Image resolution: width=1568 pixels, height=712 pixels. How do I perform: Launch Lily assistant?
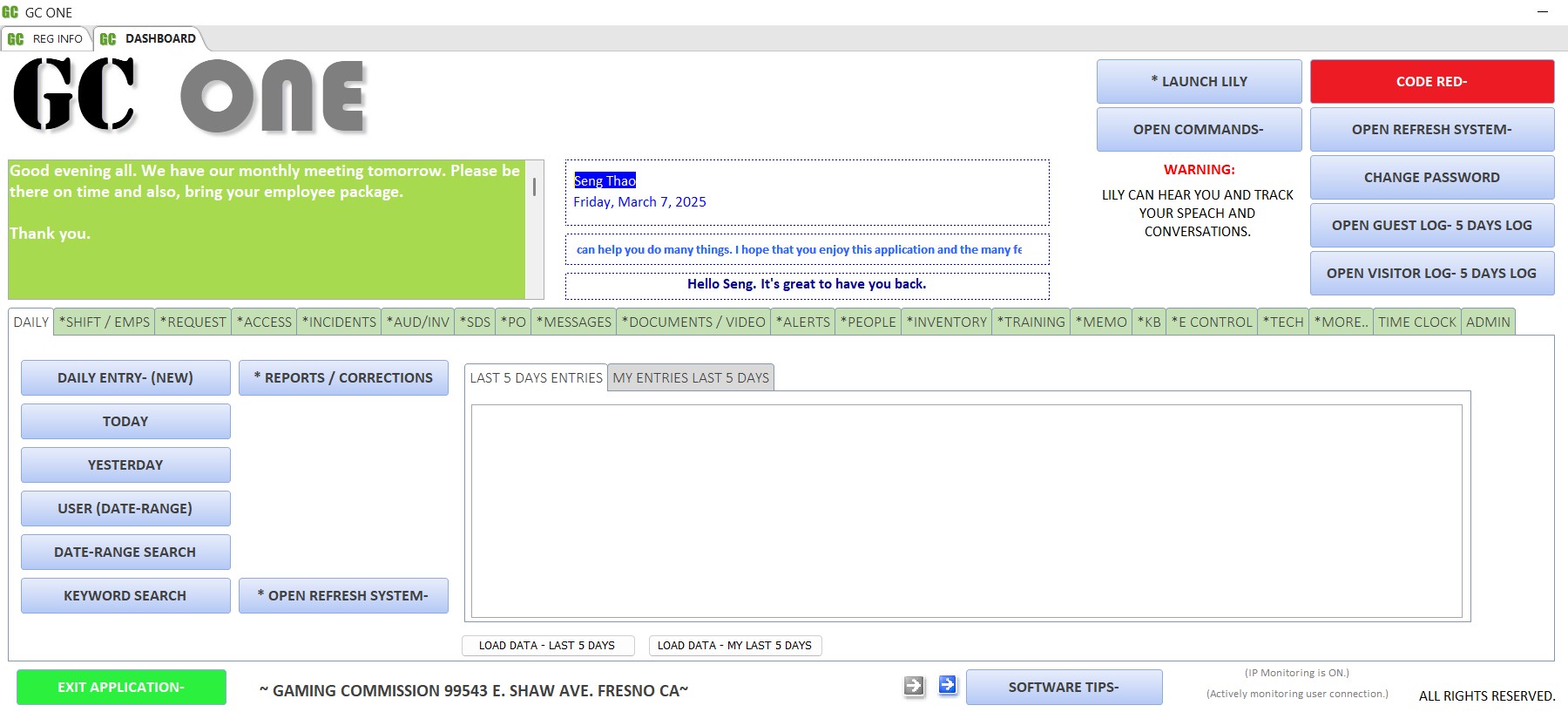1199,82
